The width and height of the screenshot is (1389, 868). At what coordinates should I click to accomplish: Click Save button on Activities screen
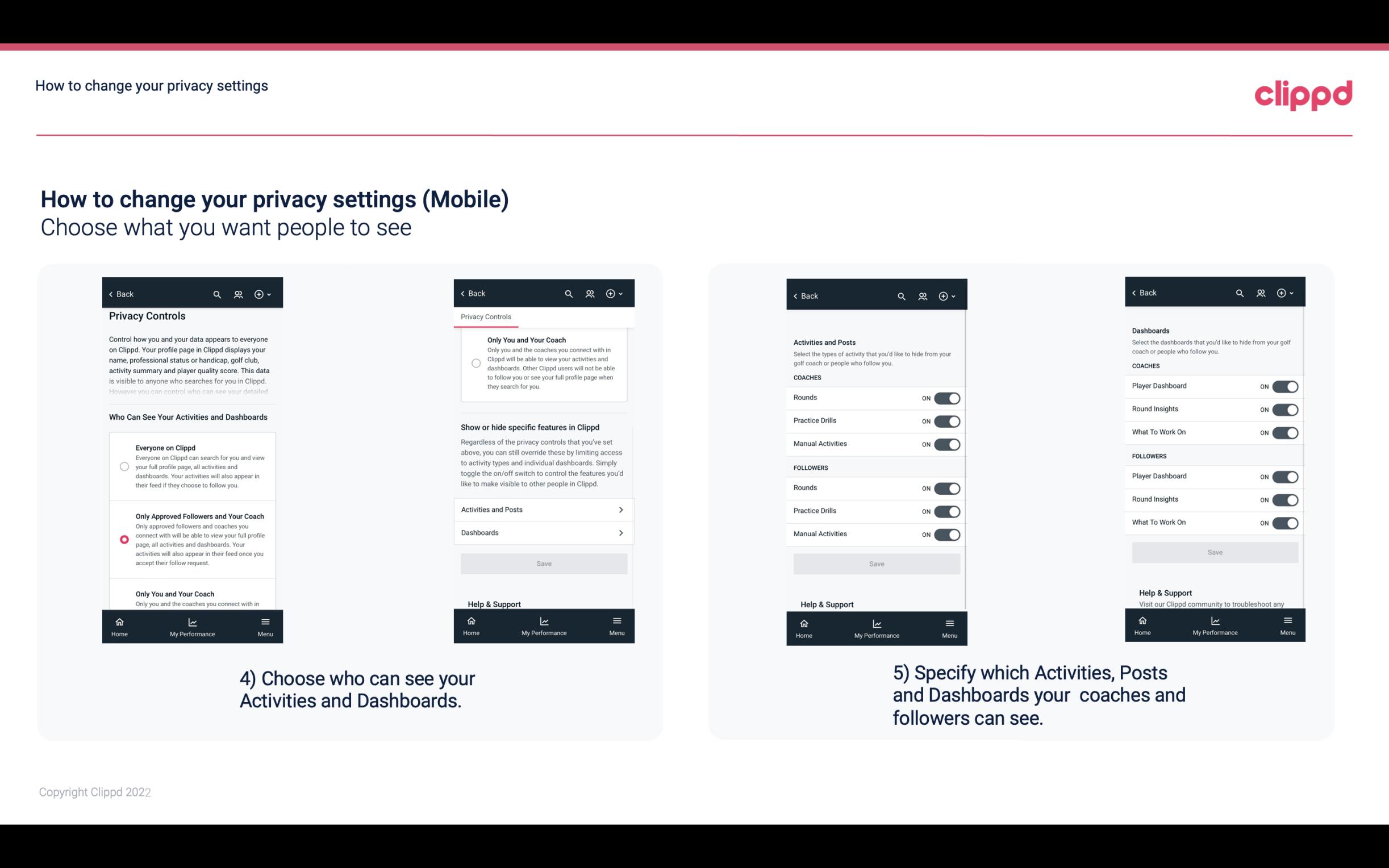pos(875,562)
